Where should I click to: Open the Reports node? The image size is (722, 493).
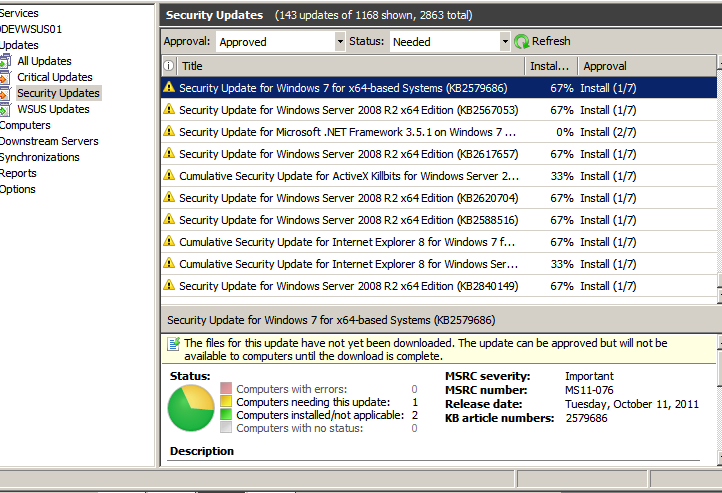coord(18,174)
